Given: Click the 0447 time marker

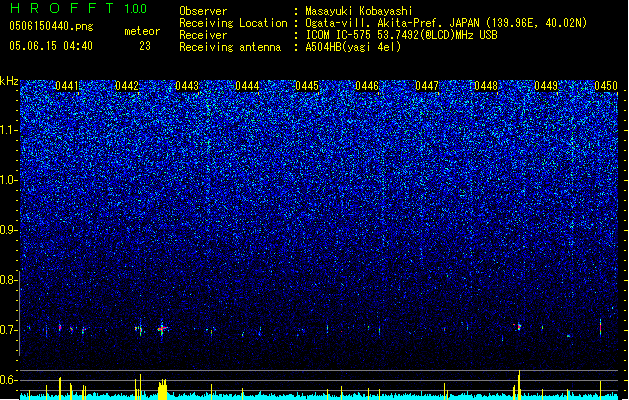Looking at the screenshot, I should coord(427,86).
